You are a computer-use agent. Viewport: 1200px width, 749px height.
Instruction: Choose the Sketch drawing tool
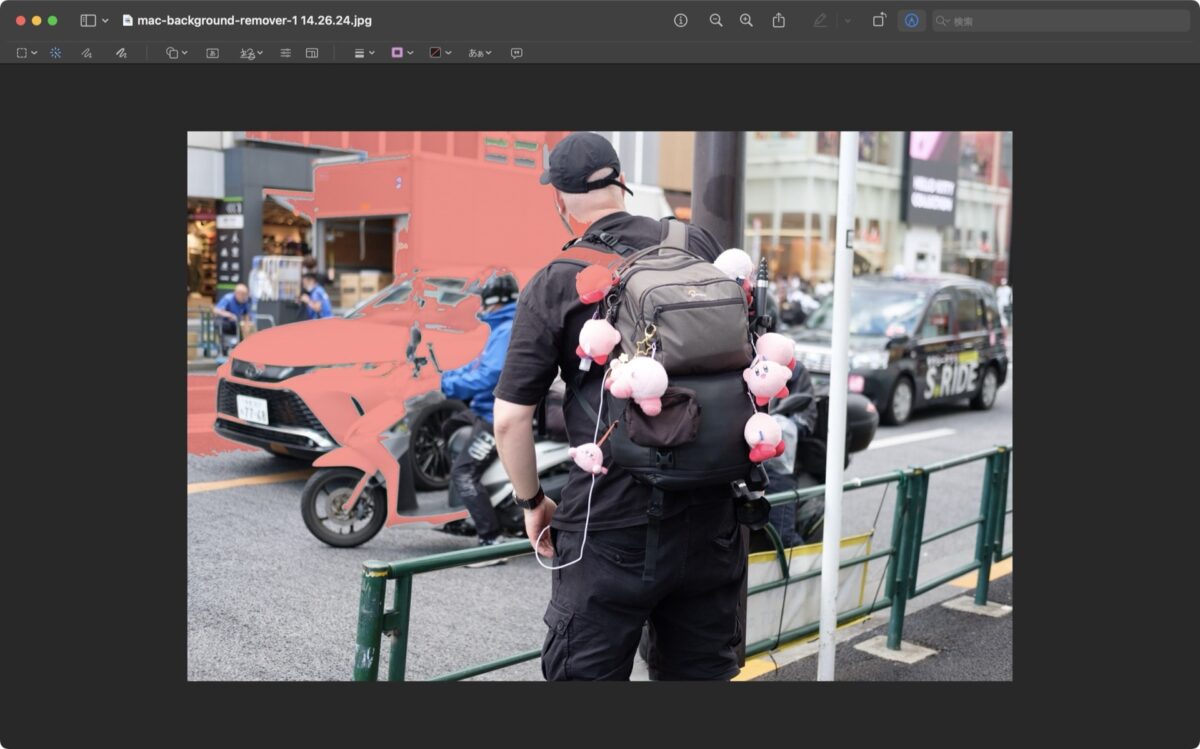coord(87,53)
